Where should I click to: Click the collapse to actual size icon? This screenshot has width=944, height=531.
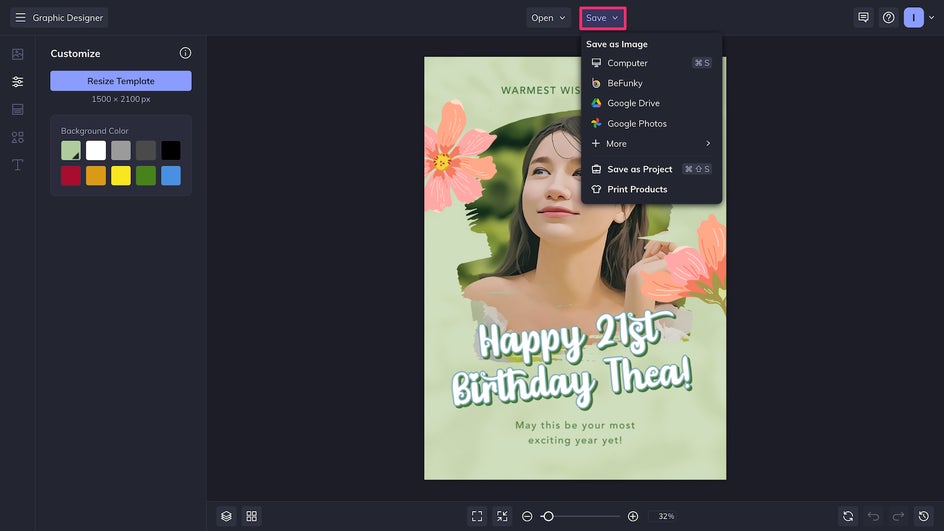[x=502, y=516]
